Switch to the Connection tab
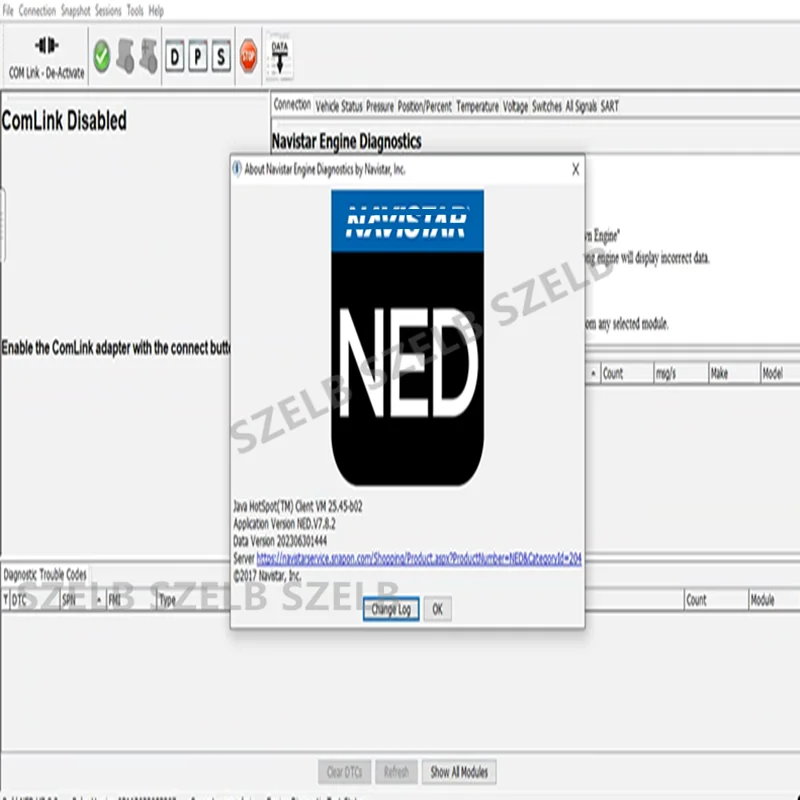The width and height of the screenshot is (800, 800). 292,105
